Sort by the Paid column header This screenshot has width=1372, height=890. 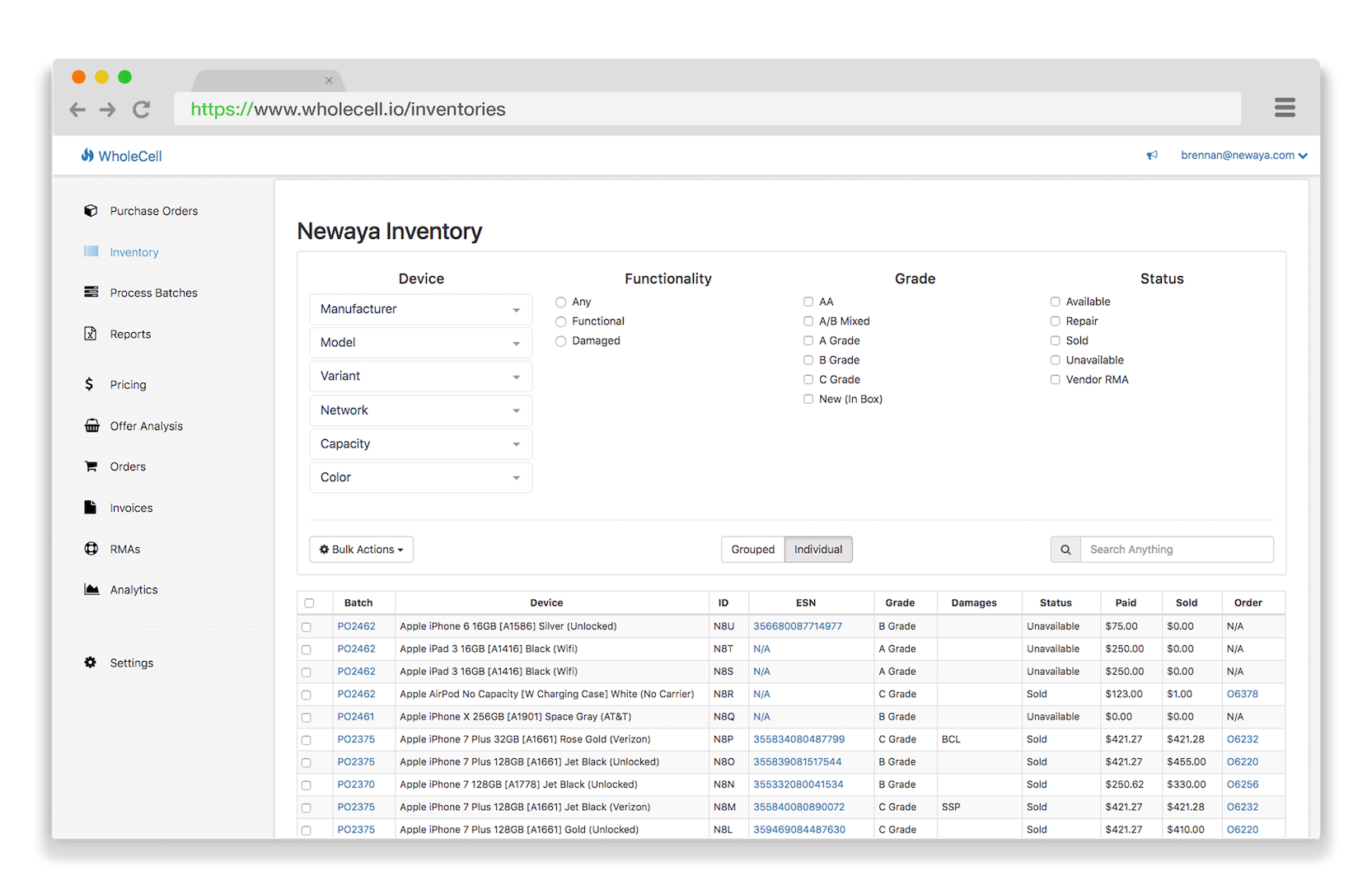1126,602
